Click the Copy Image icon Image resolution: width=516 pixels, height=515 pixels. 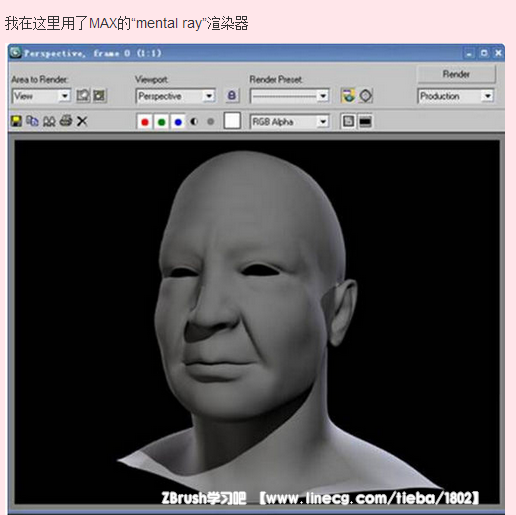32,121
